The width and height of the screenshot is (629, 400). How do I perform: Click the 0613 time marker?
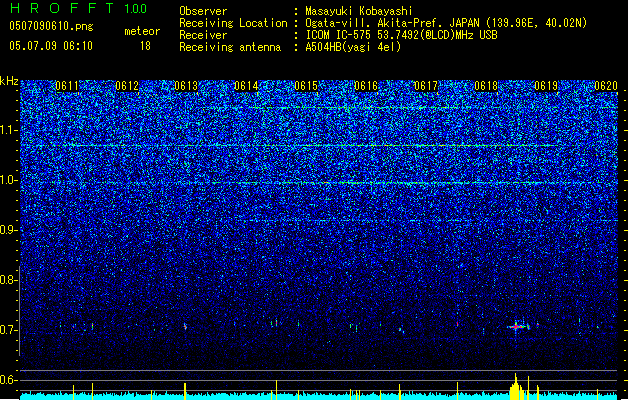pos(186,86)
